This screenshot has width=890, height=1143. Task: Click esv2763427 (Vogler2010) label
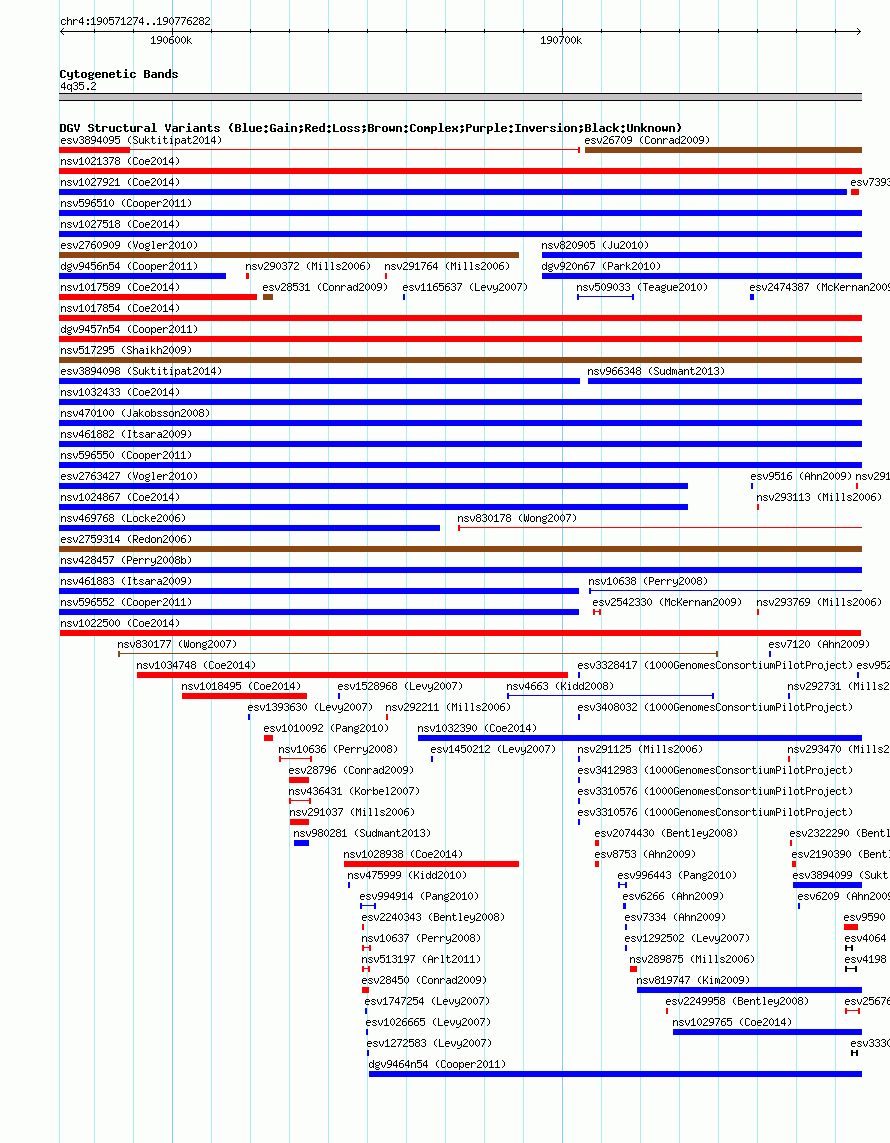[x=128, y=477]
